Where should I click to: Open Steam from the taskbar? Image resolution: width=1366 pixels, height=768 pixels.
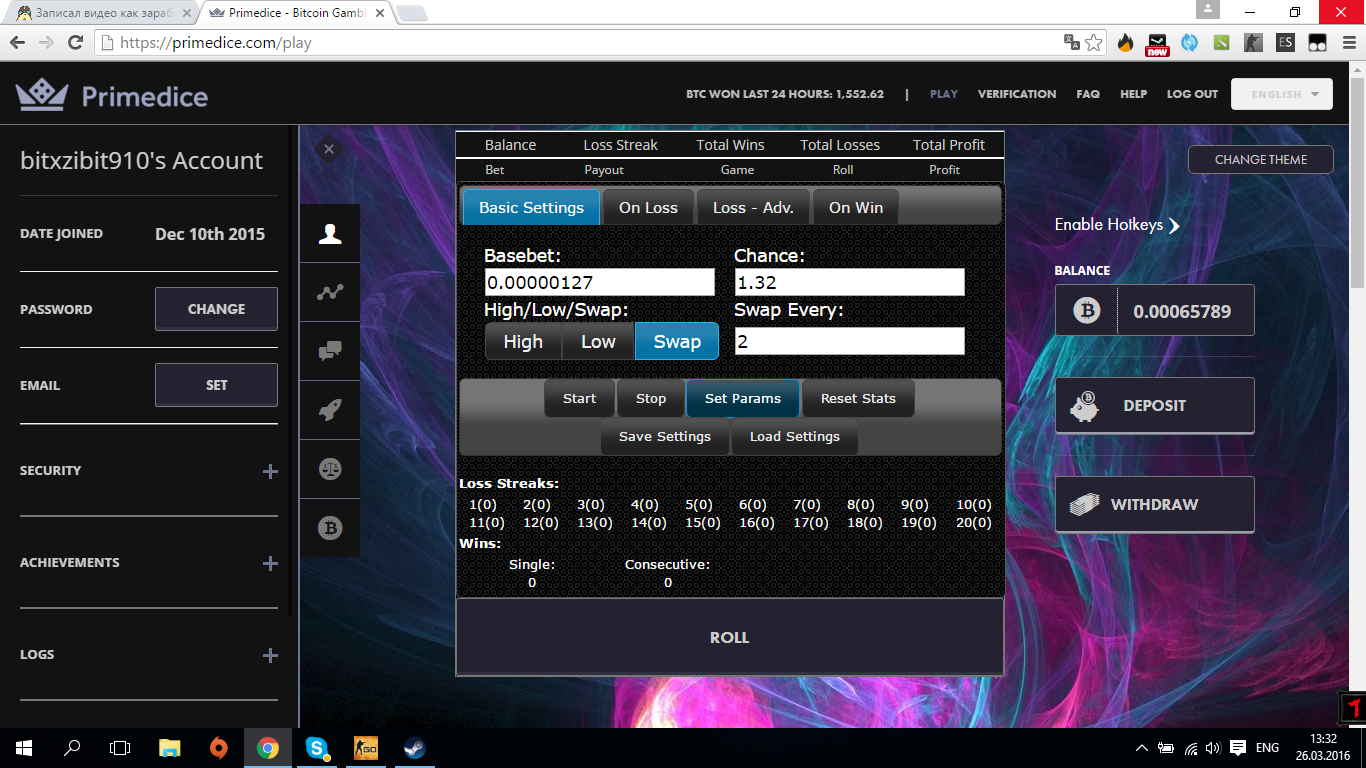click(412, 747)
